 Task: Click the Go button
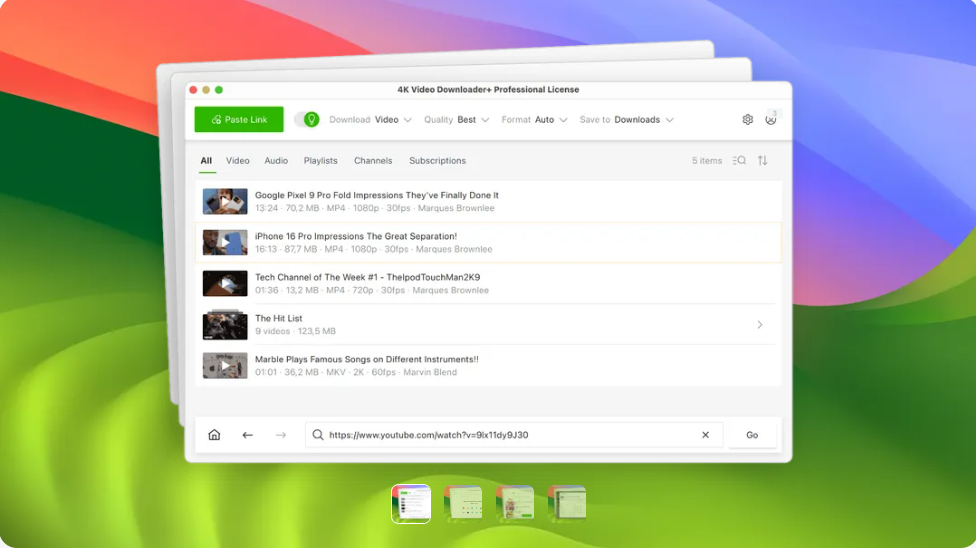coord(752,435)
